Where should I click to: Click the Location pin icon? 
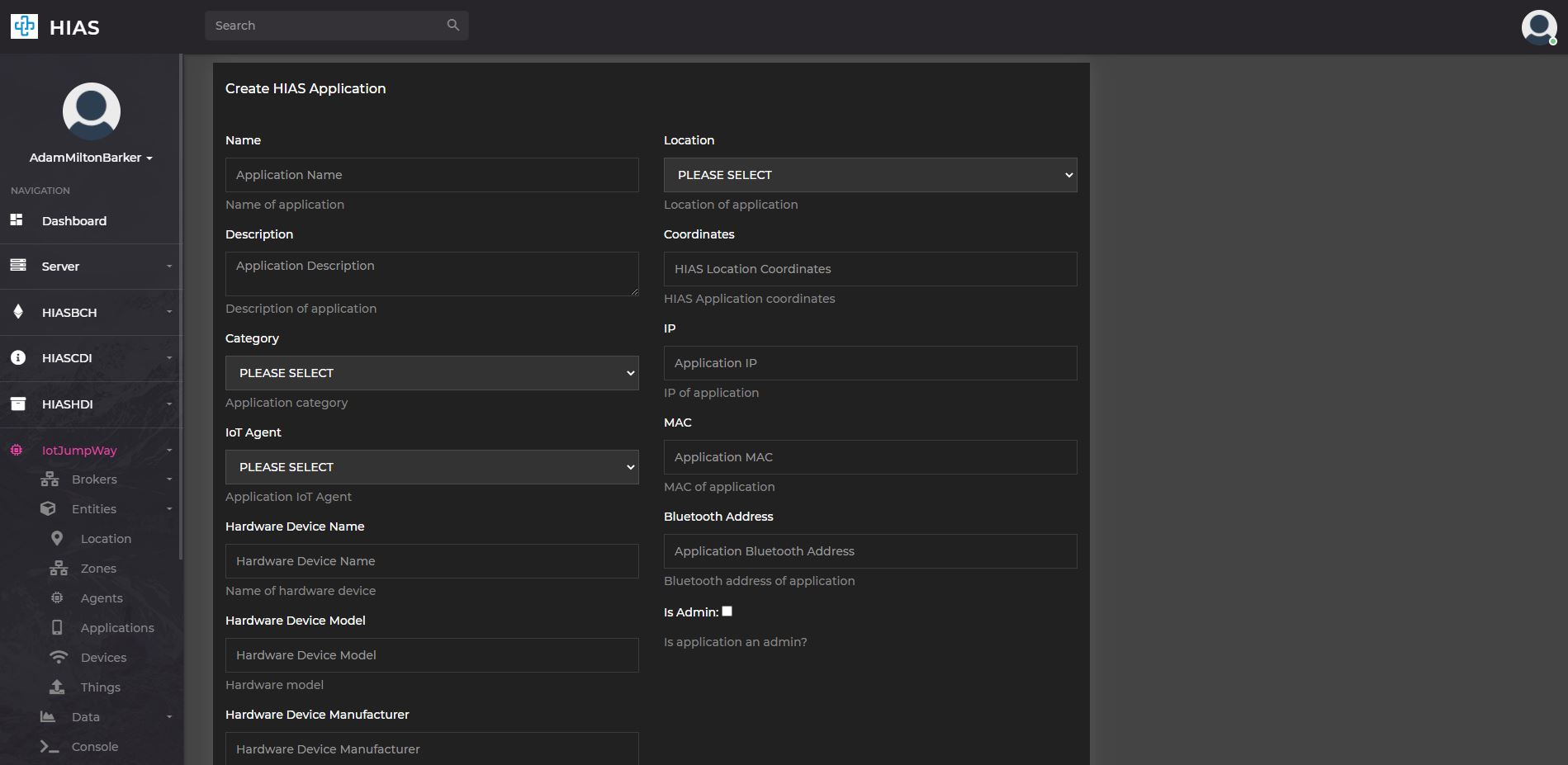coord(57,538)
